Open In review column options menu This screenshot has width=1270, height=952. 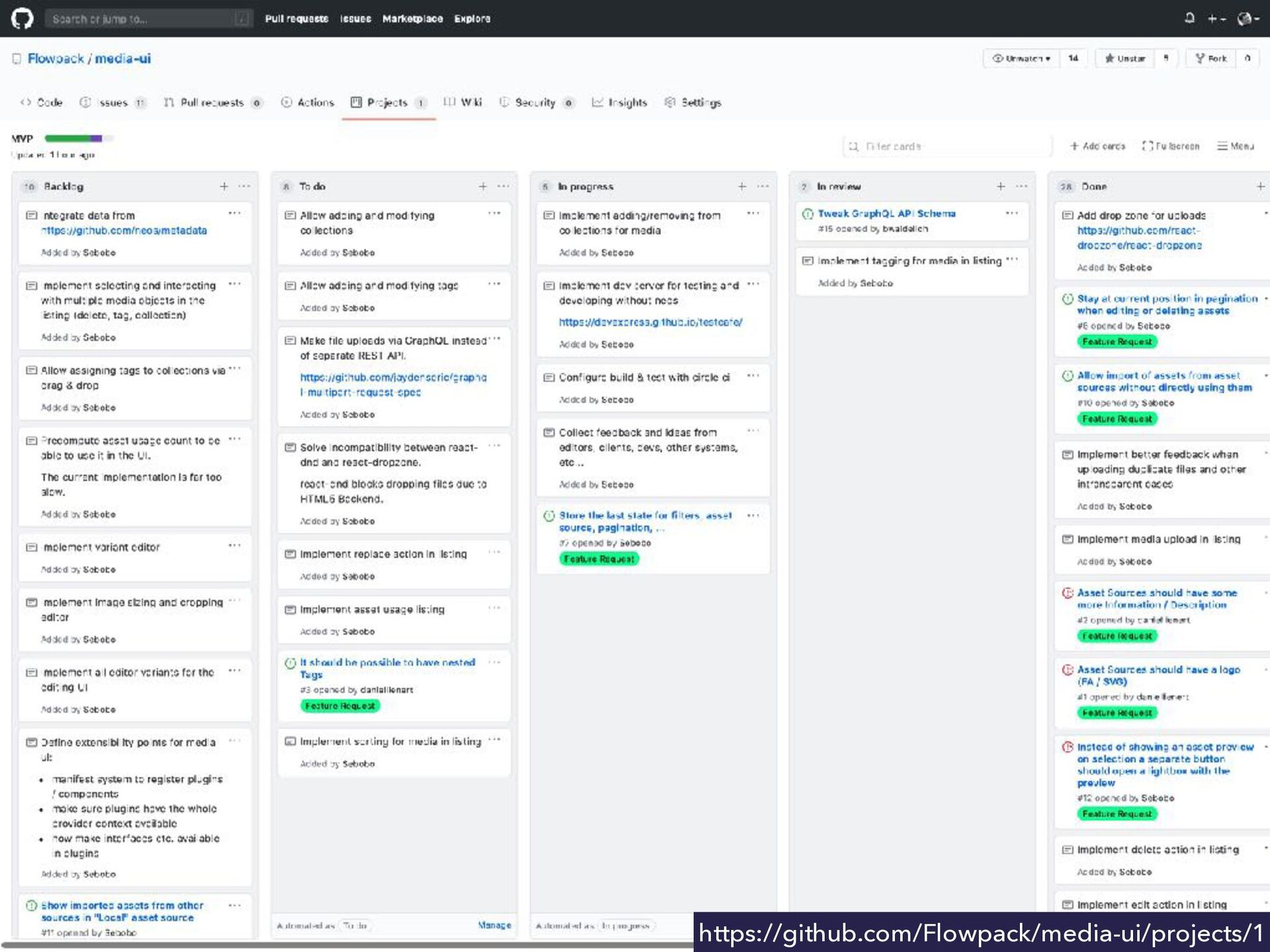pyautogui.click(x=1021, y=186)
